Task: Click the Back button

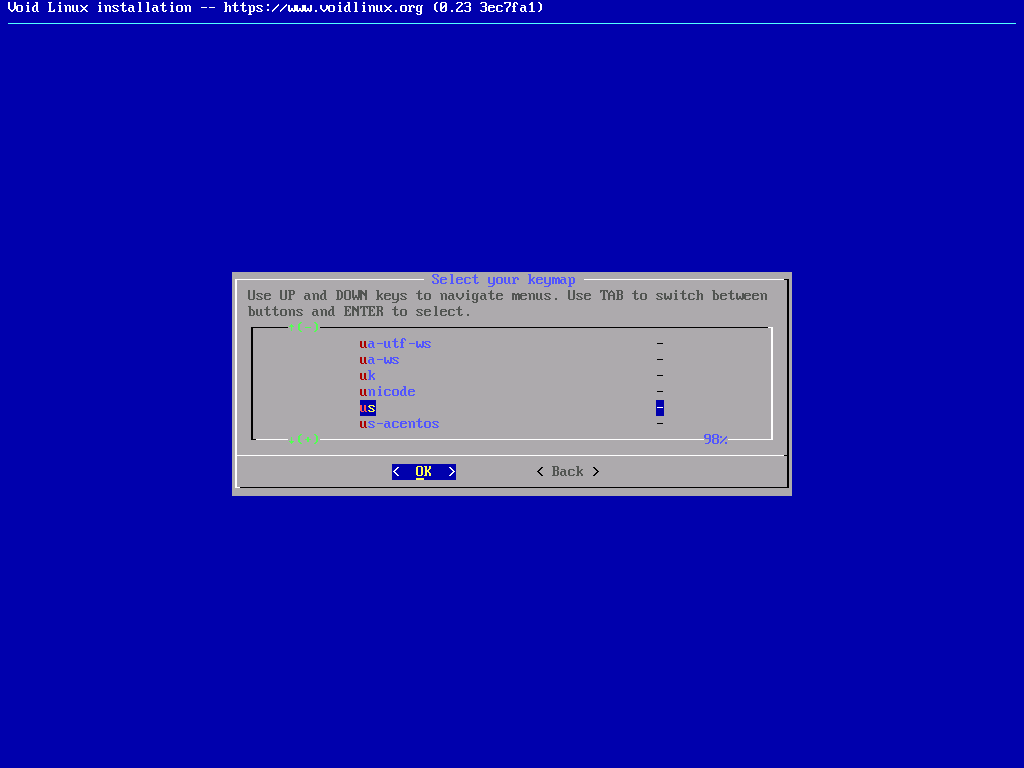Action: click(567, 472)
